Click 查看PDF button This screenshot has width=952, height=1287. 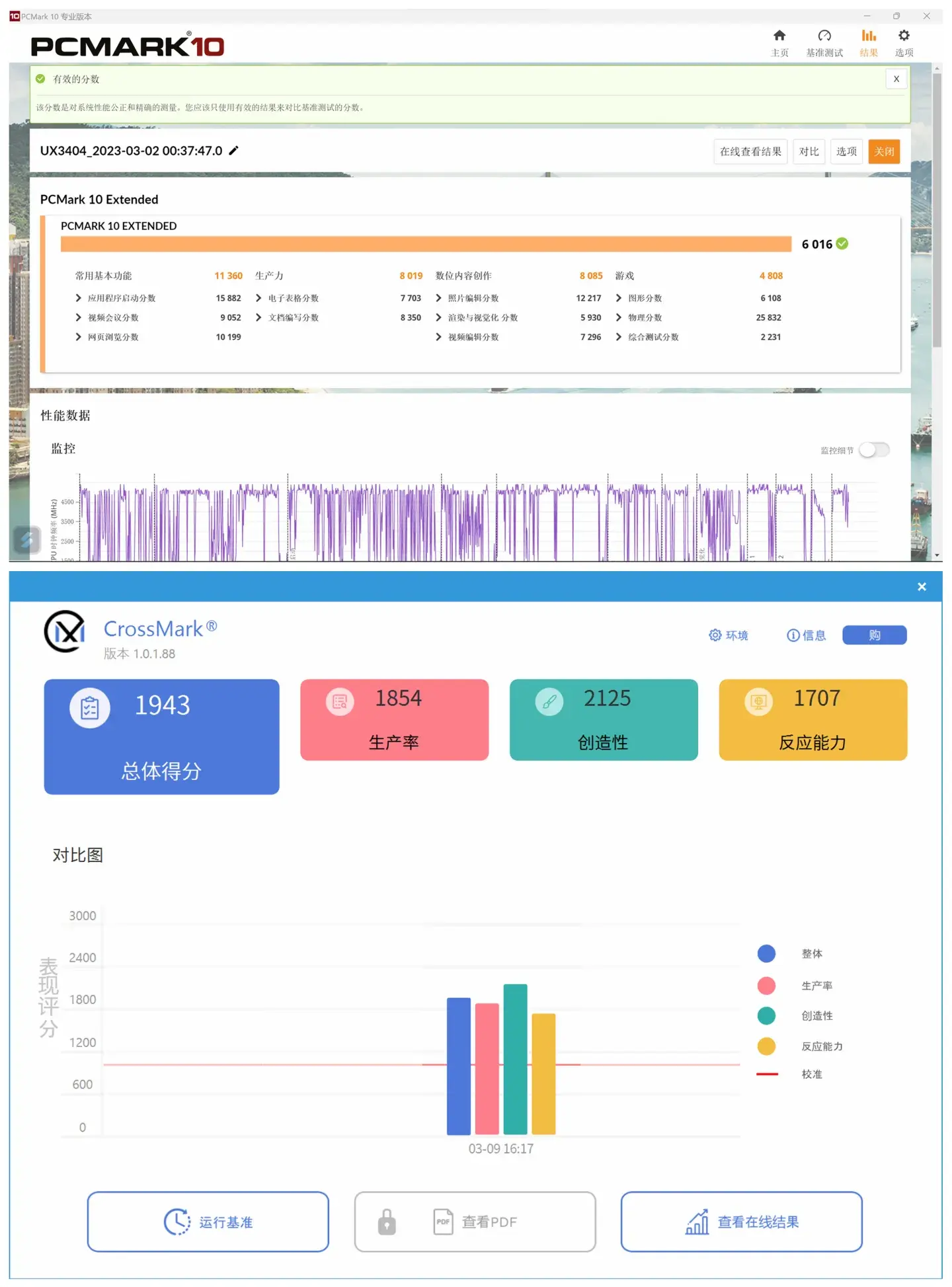(x=475, y=1222)
